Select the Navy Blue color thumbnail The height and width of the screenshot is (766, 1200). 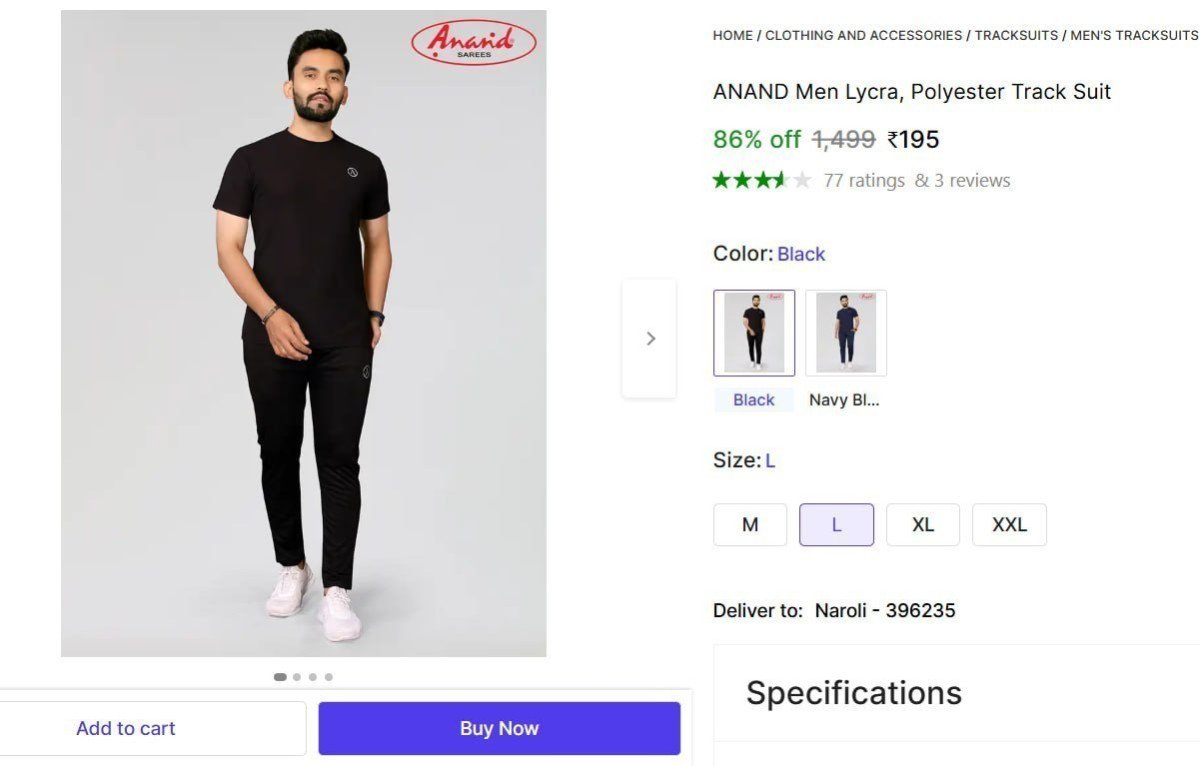coord(846,333)
